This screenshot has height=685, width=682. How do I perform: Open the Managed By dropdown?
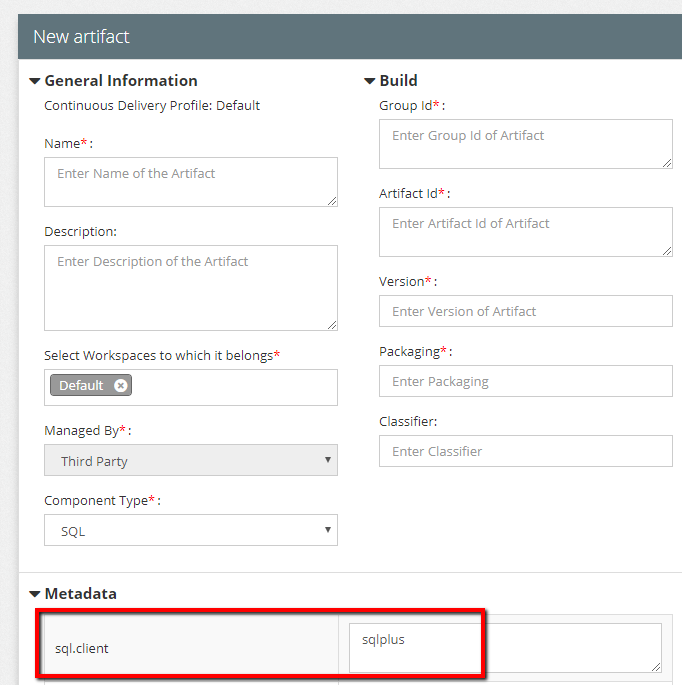[x=190, y=461]
